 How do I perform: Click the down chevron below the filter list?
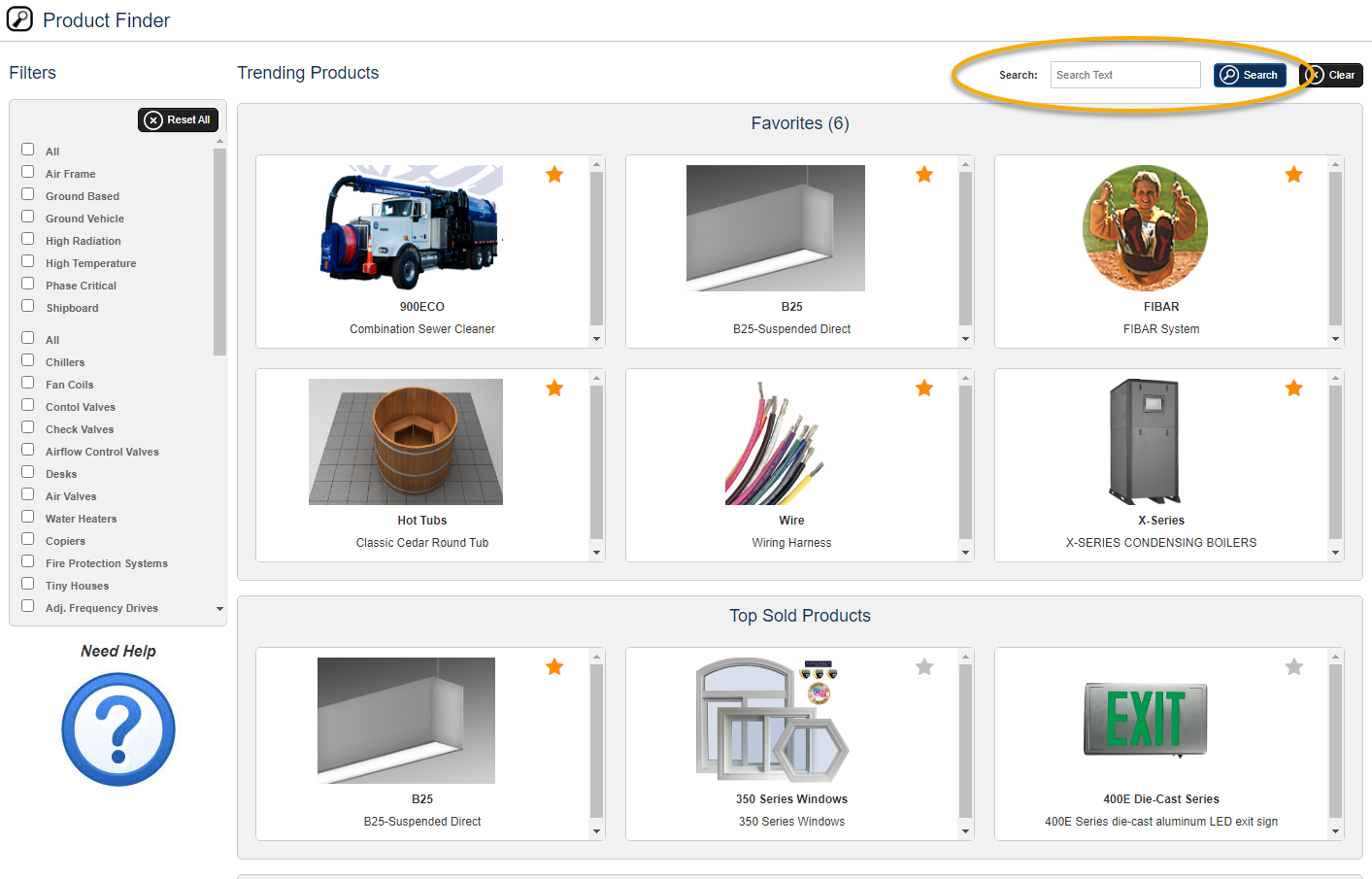220,608
